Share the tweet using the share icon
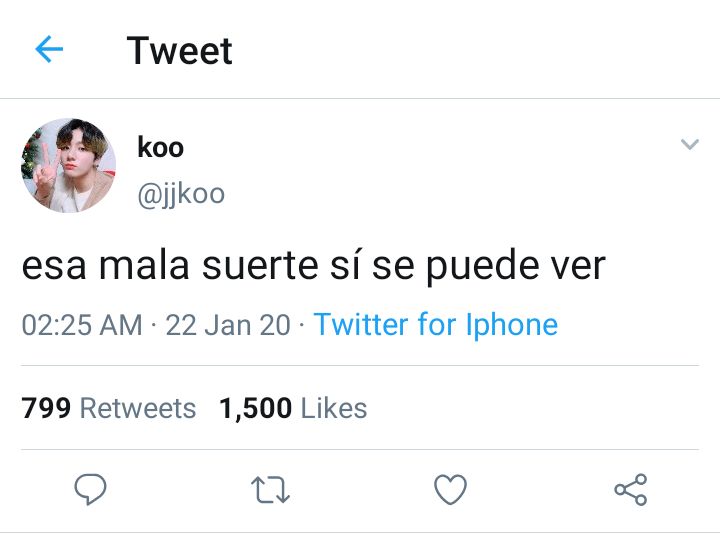This screenshot has width=720, height=535. coord(631,490)
